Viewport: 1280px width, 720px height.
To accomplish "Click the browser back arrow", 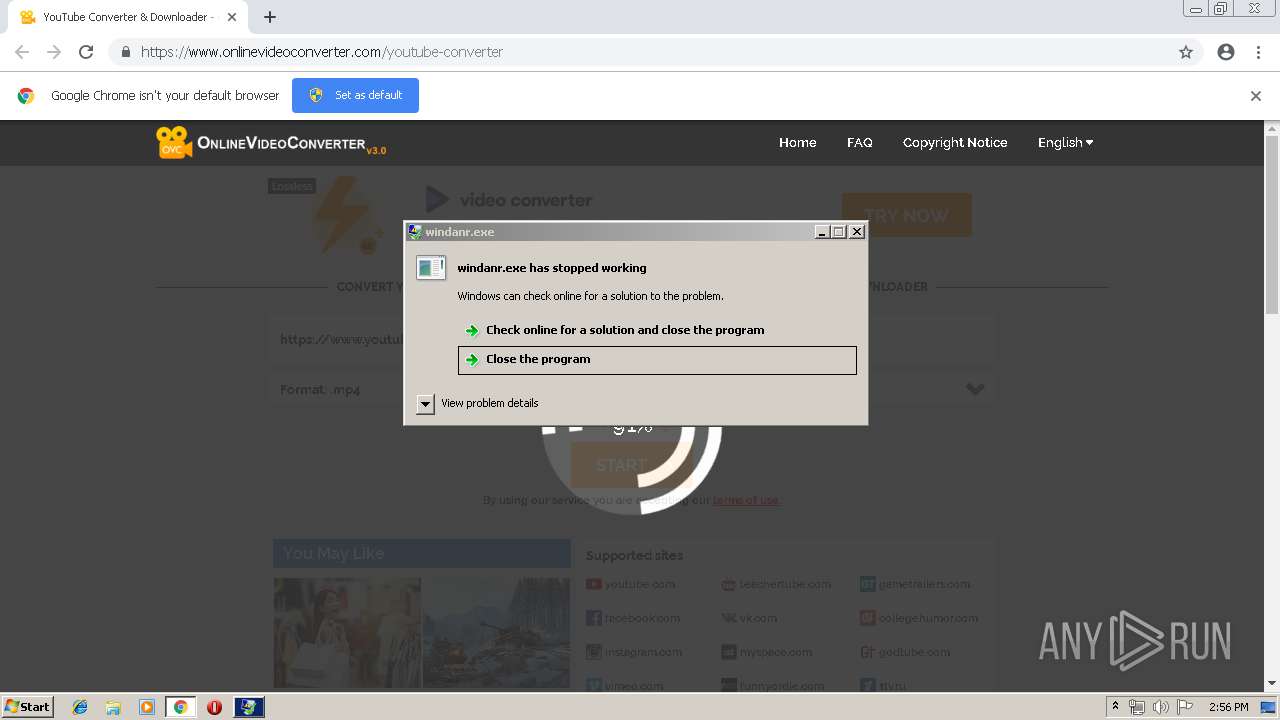I will [22, 52].
